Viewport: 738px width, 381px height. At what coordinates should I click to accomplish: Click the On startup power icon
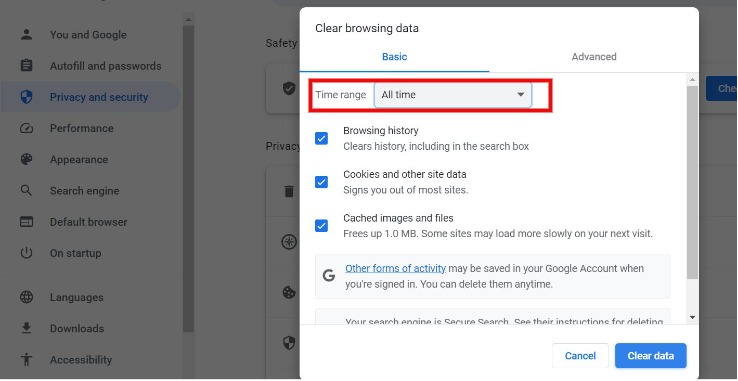click(x=26, y=253)
